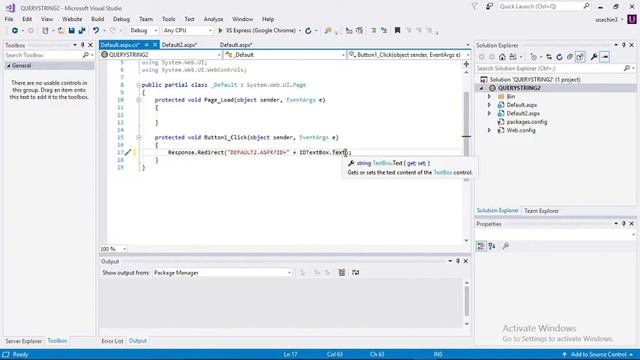640x360 pixels.
Task: Toggle Preview Selected Items in Solution Explorer
Action: click(605, 57)
